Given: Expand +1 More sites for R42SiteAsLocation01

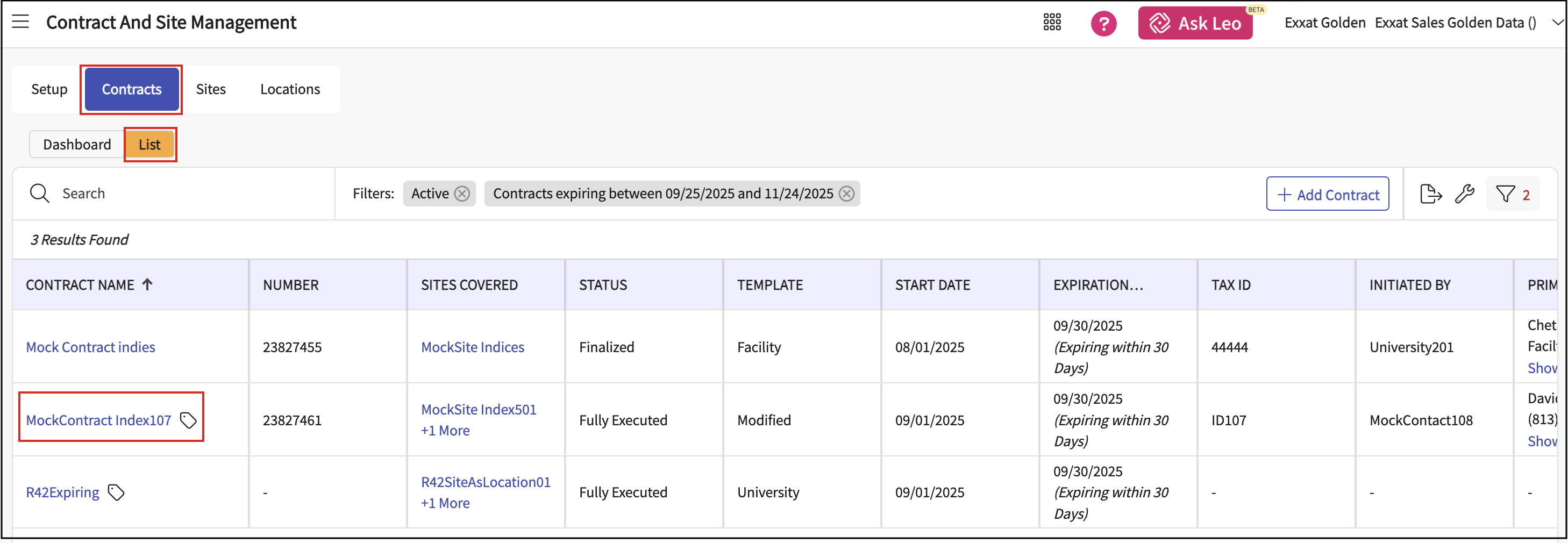Looking at the screenshot, I should point(445,503).
